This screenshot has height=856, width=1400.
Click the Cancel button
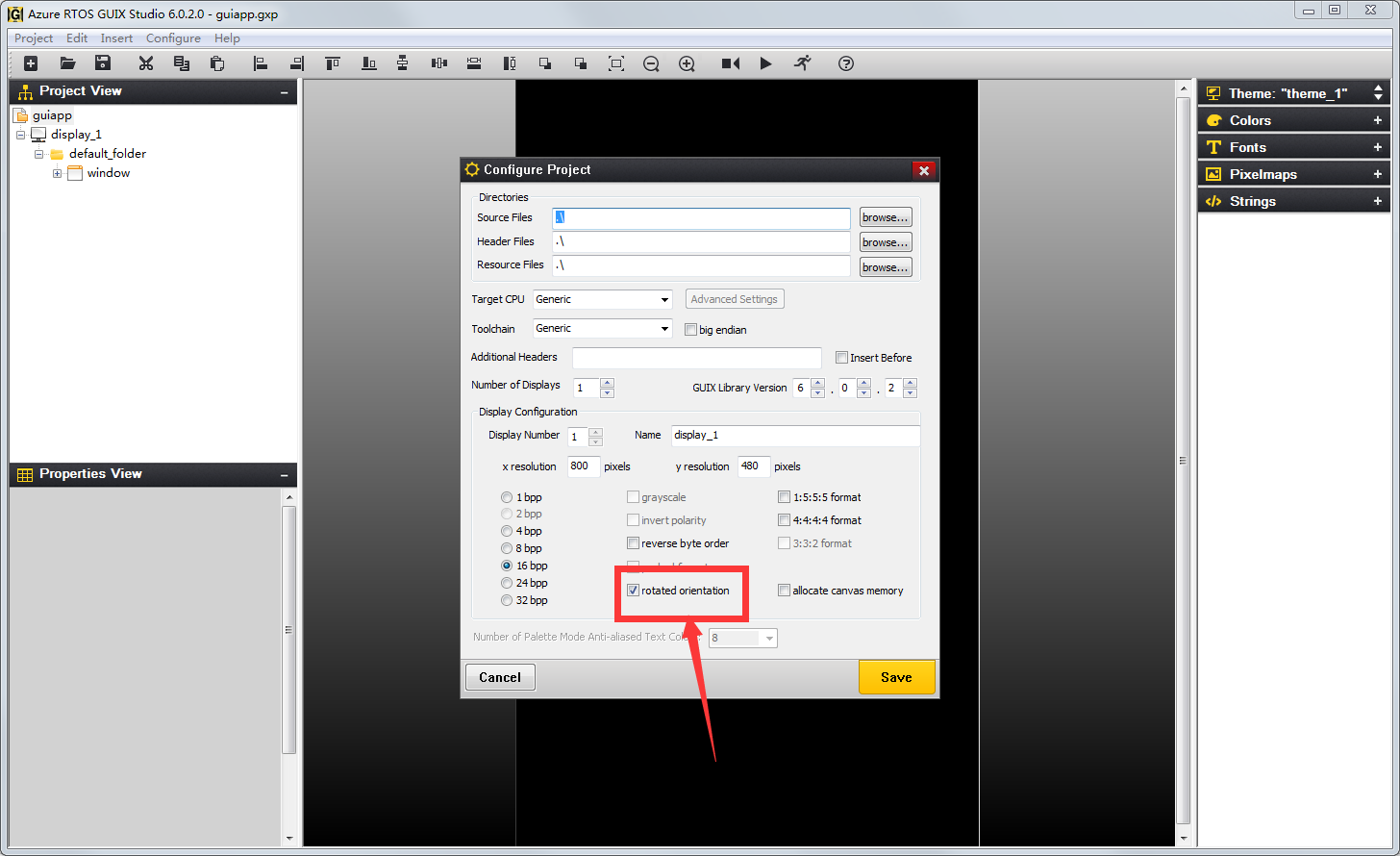coord(500,677)
